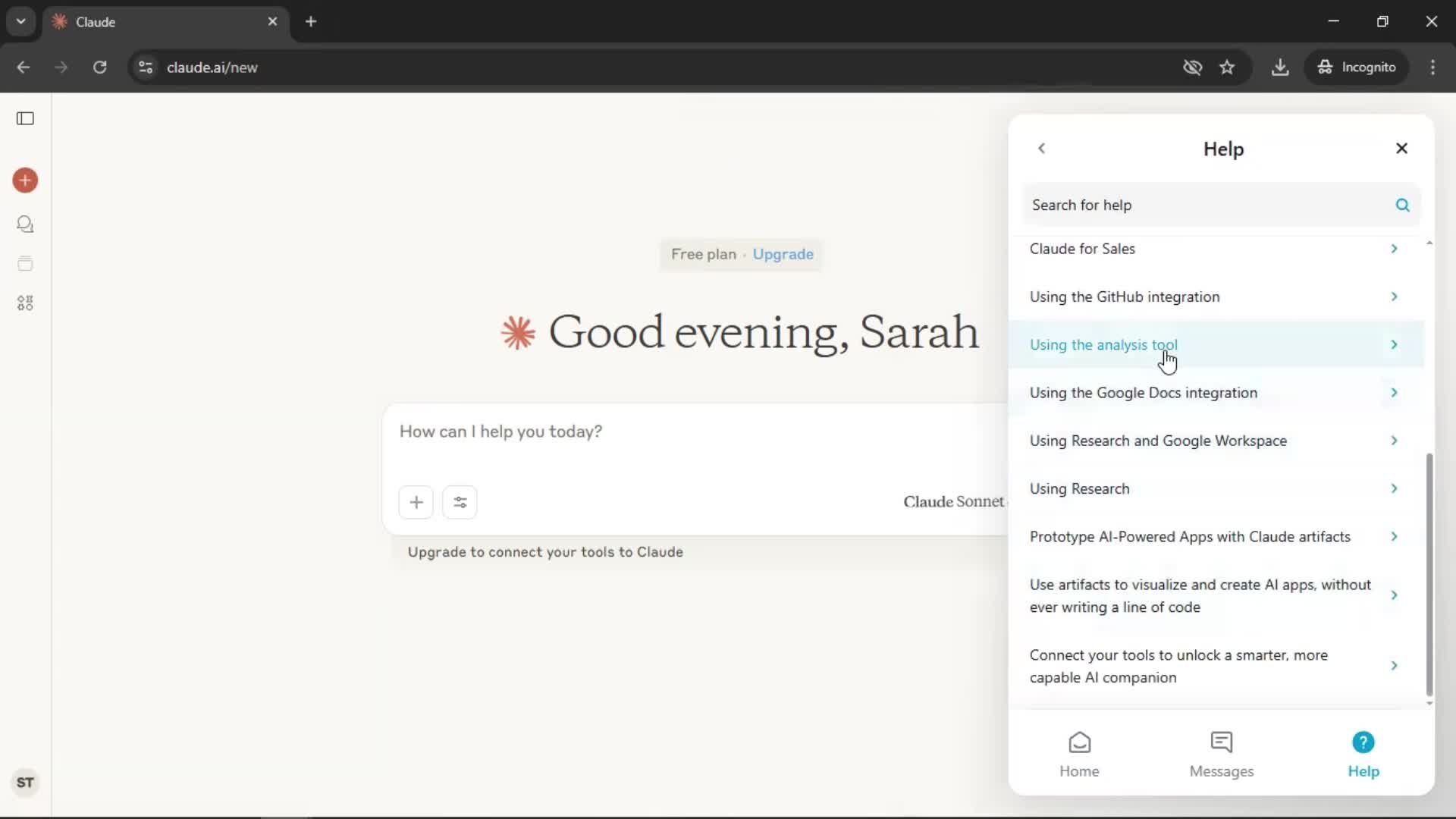Close the Help panel

(1401, 149)
